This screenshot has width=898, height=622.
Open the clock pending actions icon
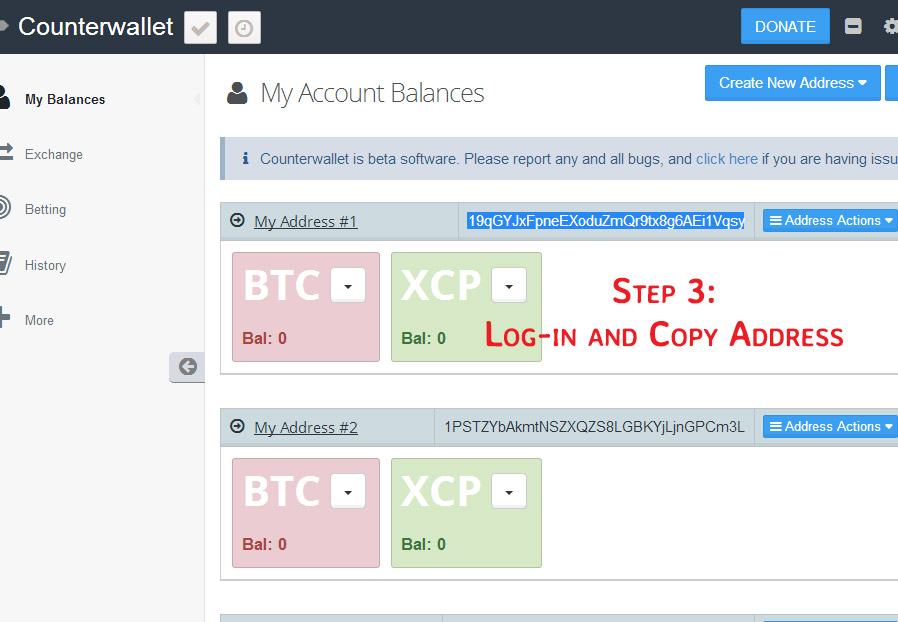coord(245,27)
